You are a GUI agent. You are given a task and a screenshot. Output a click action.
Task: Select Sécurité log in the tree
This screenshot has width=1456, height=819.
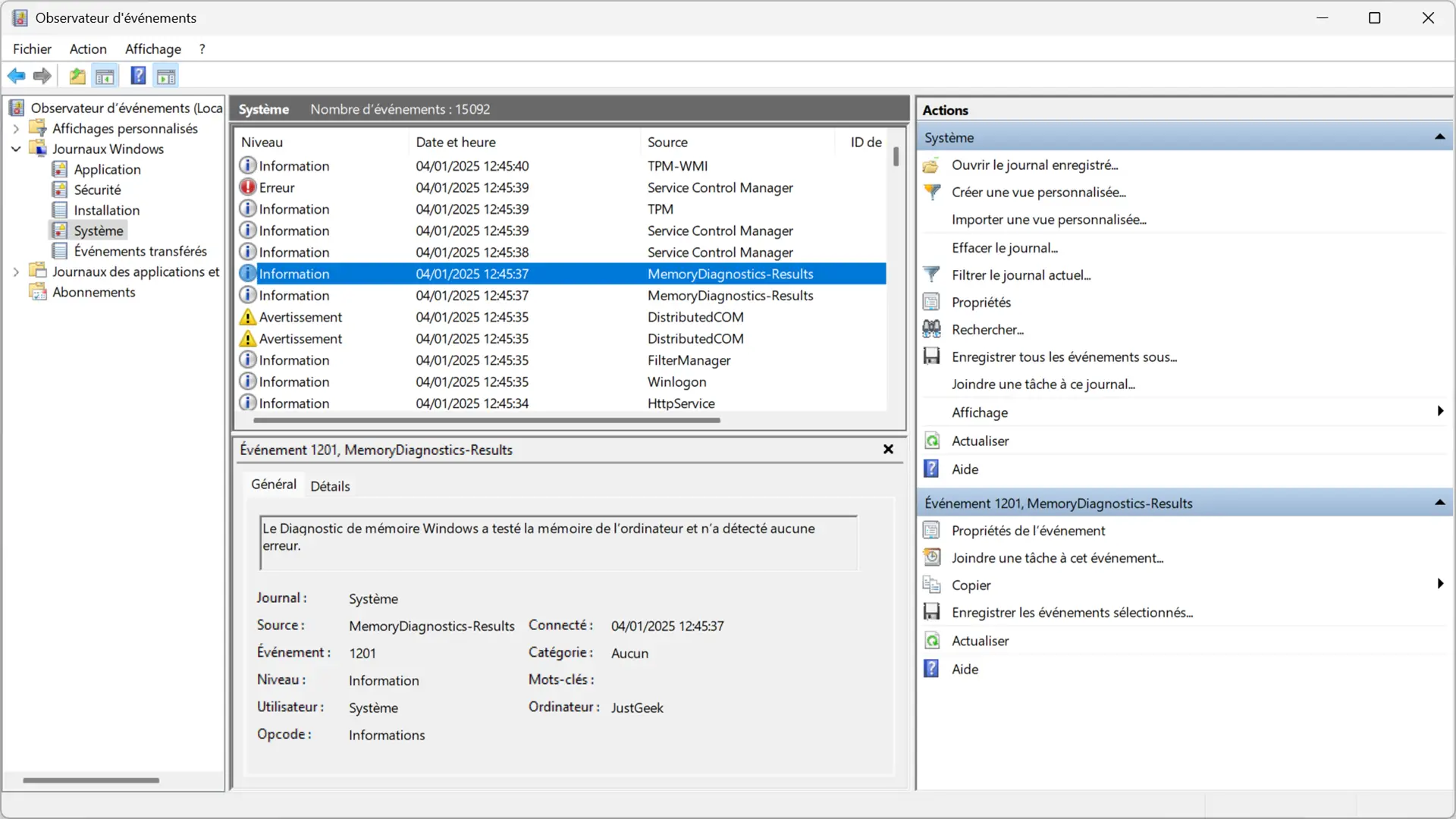click(x=97, y=190)
